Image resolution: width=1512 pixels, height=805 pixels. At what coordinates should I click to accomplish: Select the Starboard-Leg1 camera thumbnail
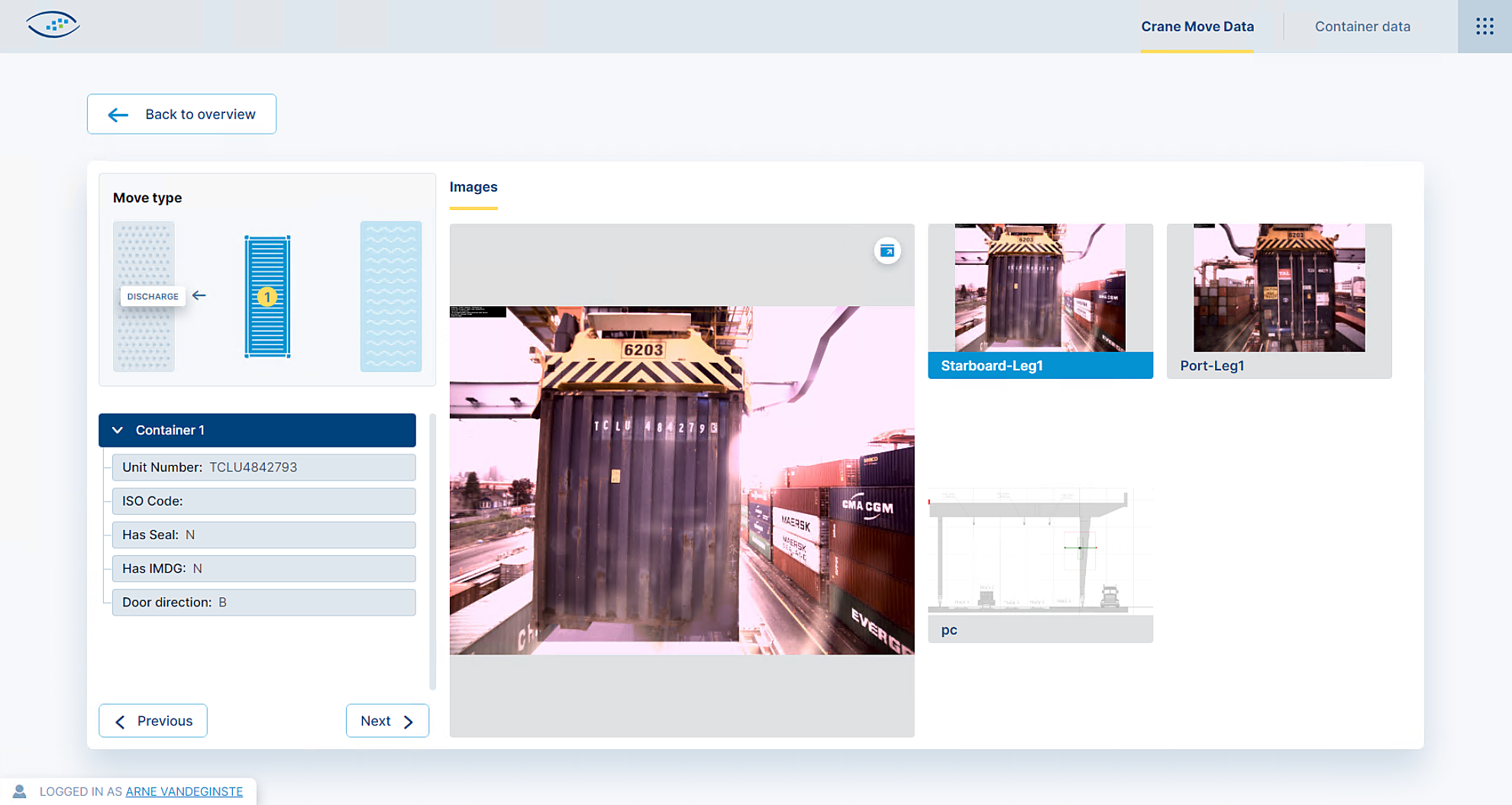1039,300
